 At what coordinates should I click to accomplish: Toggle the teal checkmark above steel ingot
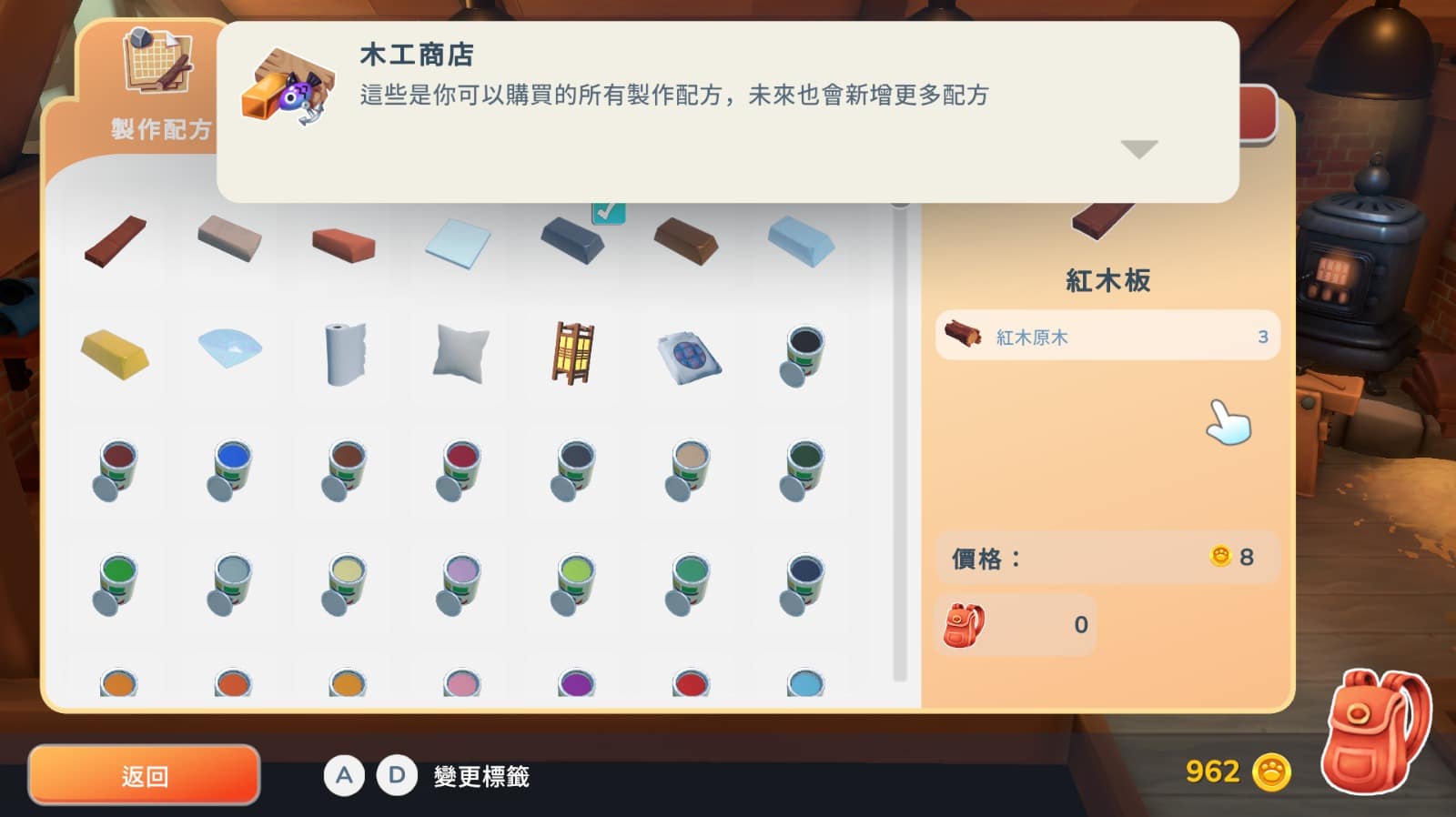click(x=608, y=213)
